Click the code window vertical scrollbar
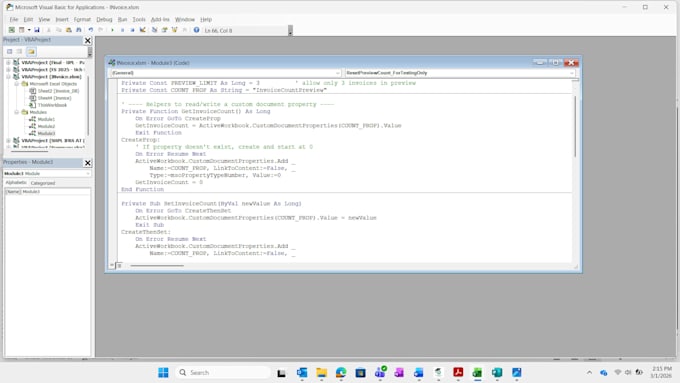 point(575,126)
